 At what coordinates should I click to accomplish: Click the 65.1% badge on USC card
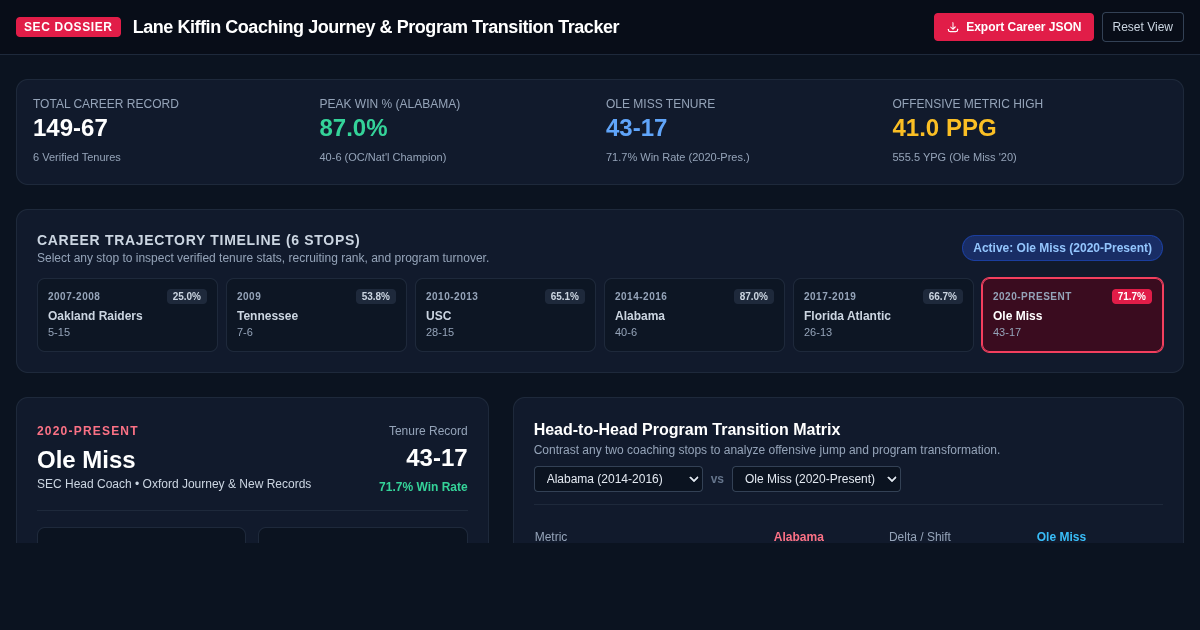[x=565, y=297]
